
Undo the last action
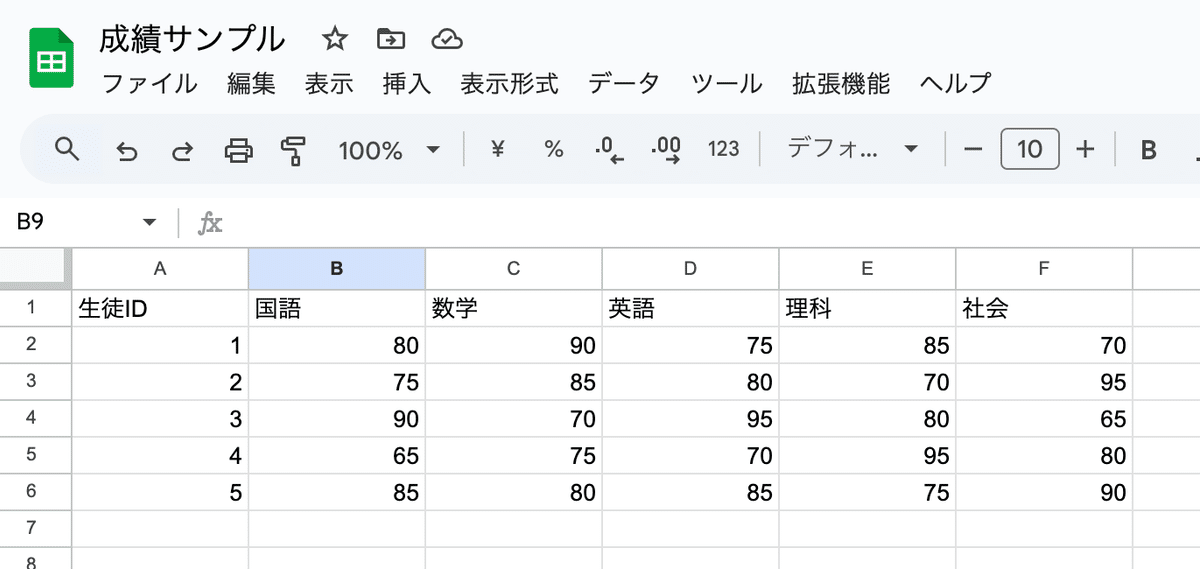click(127, 151)
